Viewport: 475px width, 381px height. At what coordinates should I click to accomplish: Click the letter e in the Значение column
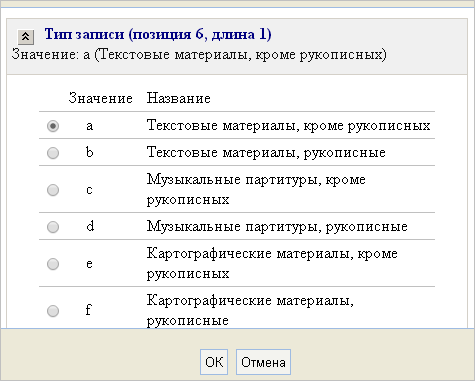click(x=89, y=264)
